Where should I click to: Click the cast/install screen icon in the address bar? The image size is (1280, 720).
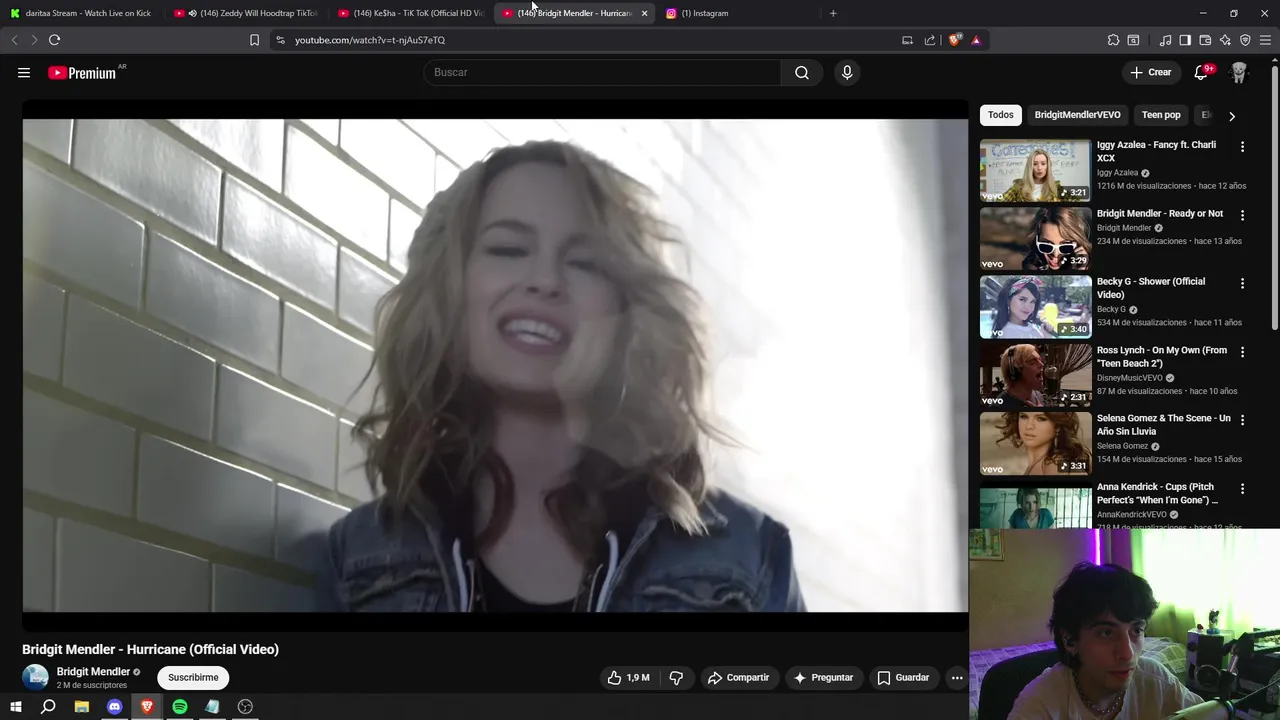click(x=907, y=40)
